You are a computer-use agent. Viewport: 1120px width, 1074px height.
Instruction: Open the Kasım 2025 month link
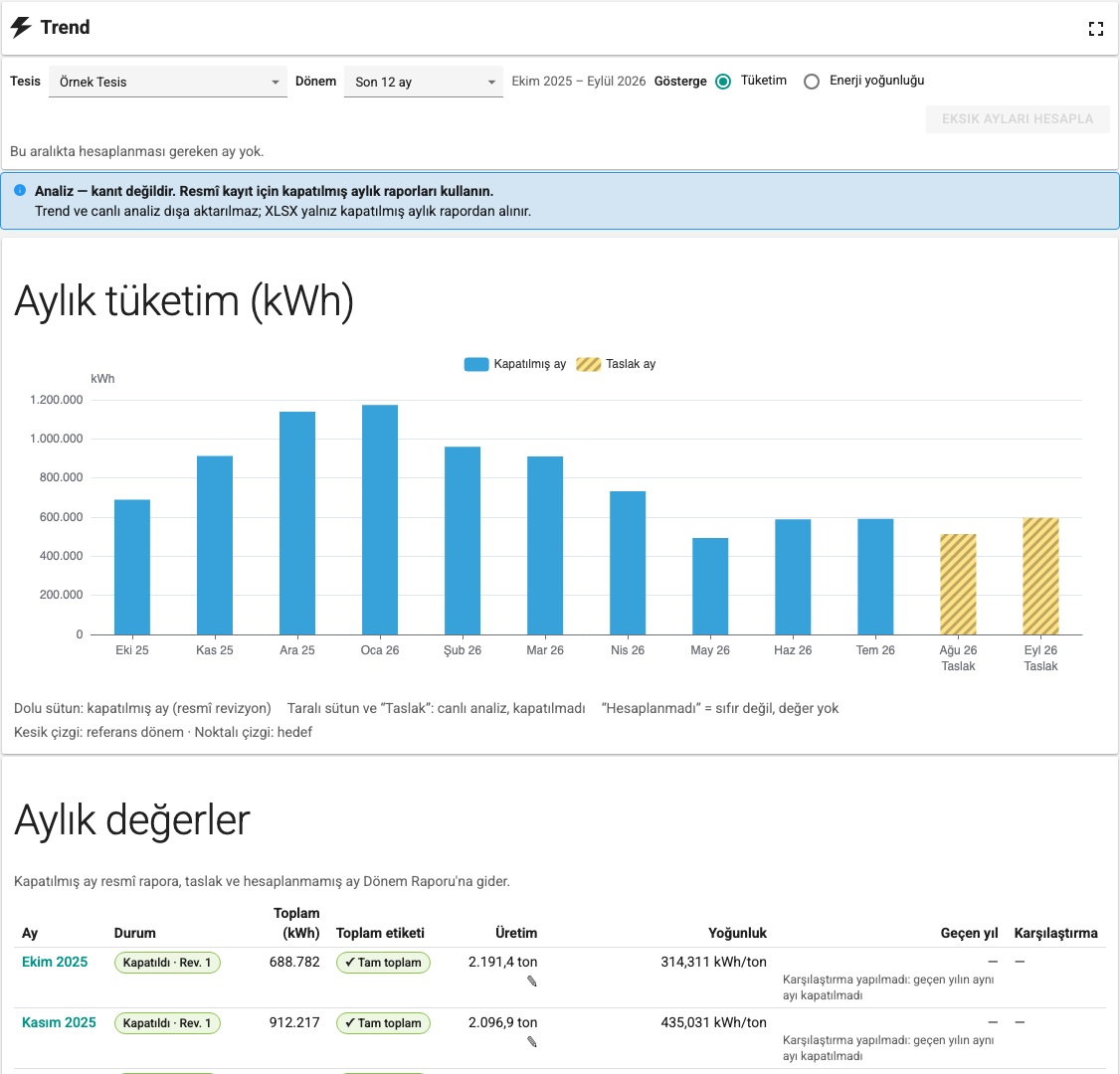pos(59,1022)
